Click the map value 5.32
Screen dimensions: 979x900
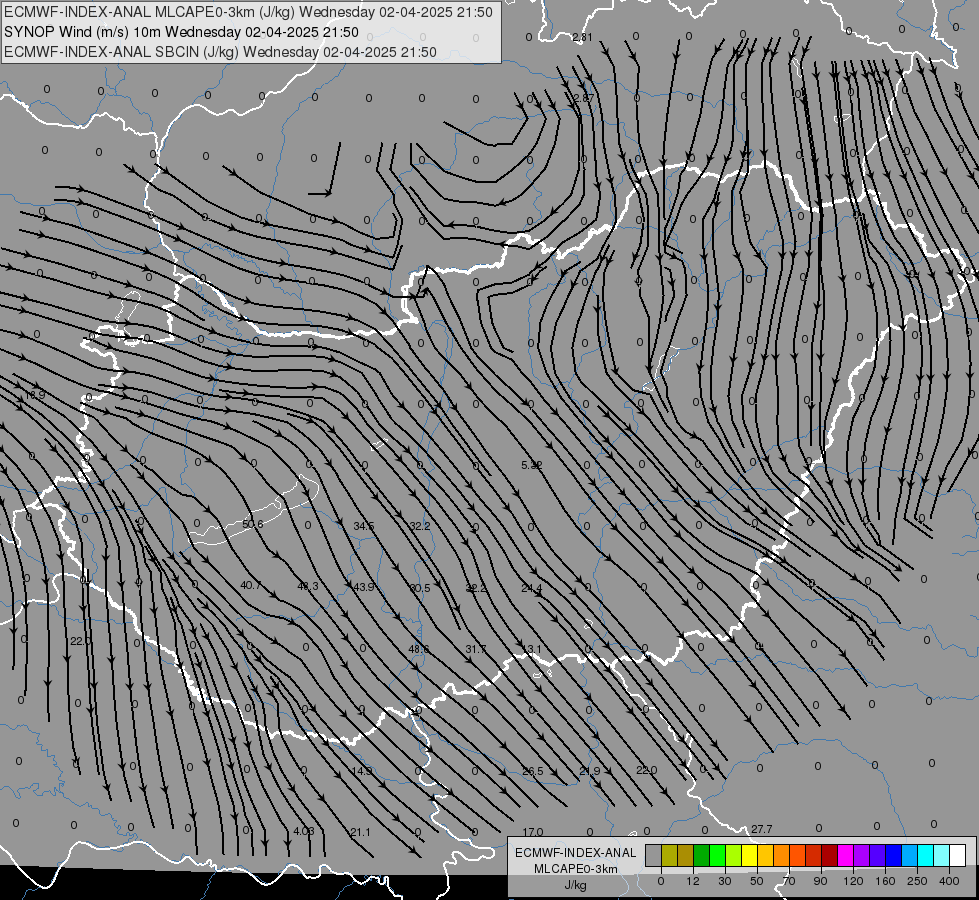point(532,465)
